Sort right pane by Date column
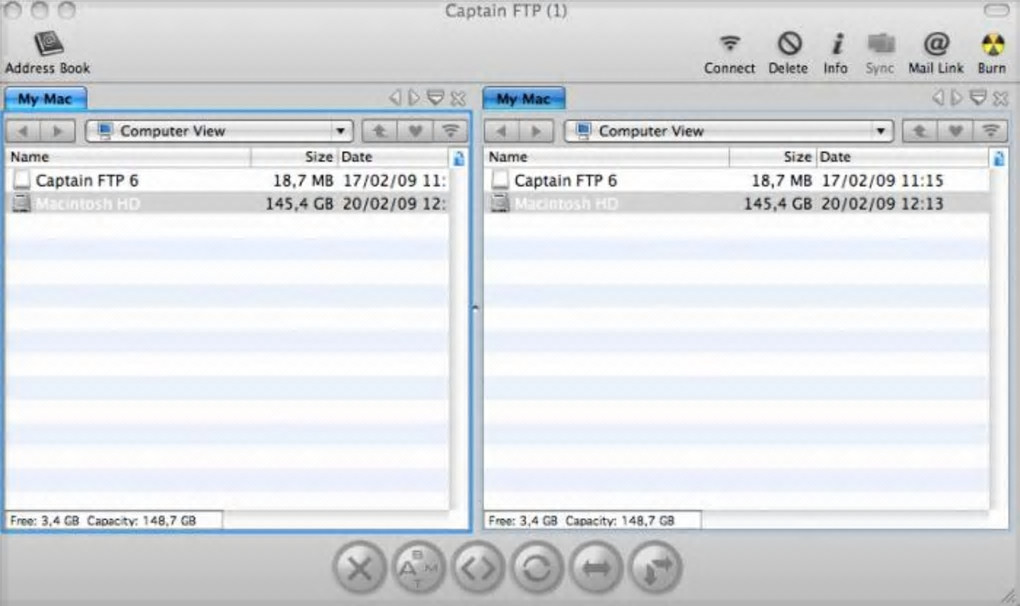This screenshot has height=606, width=1020. pyautogui.click(x=902, y=157)
